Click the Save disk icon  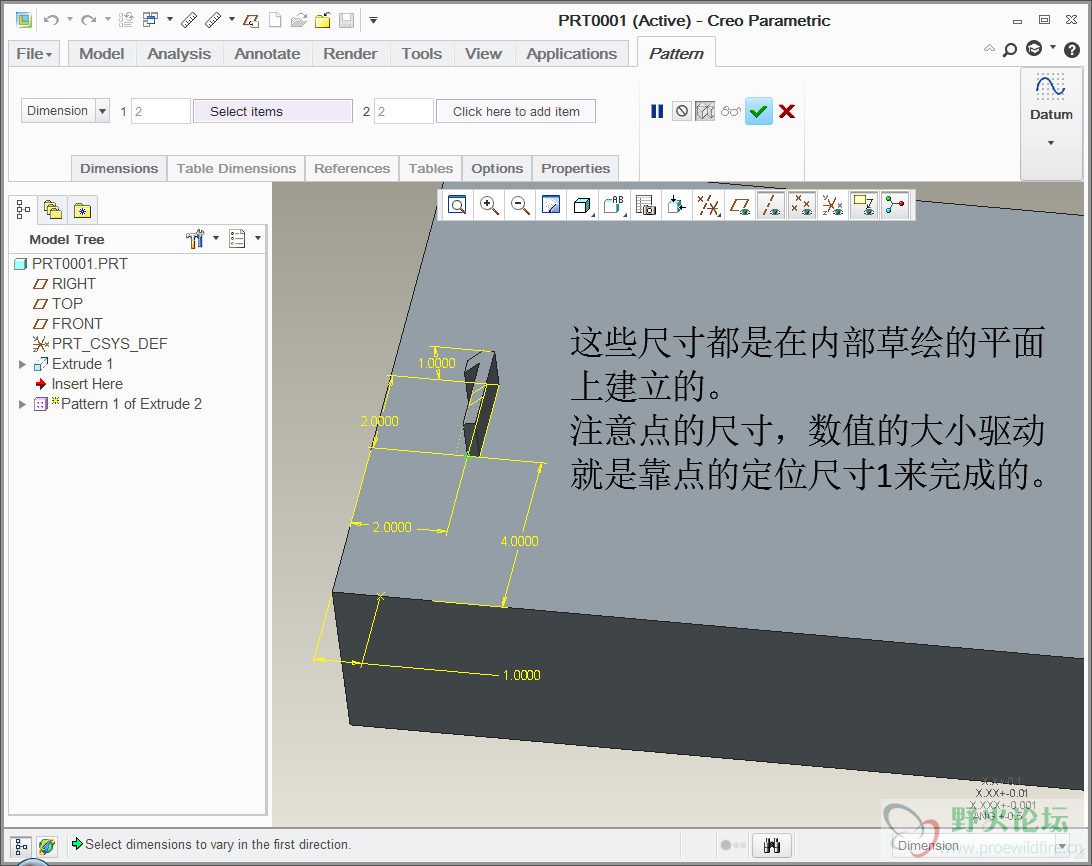tap(346, 20)
